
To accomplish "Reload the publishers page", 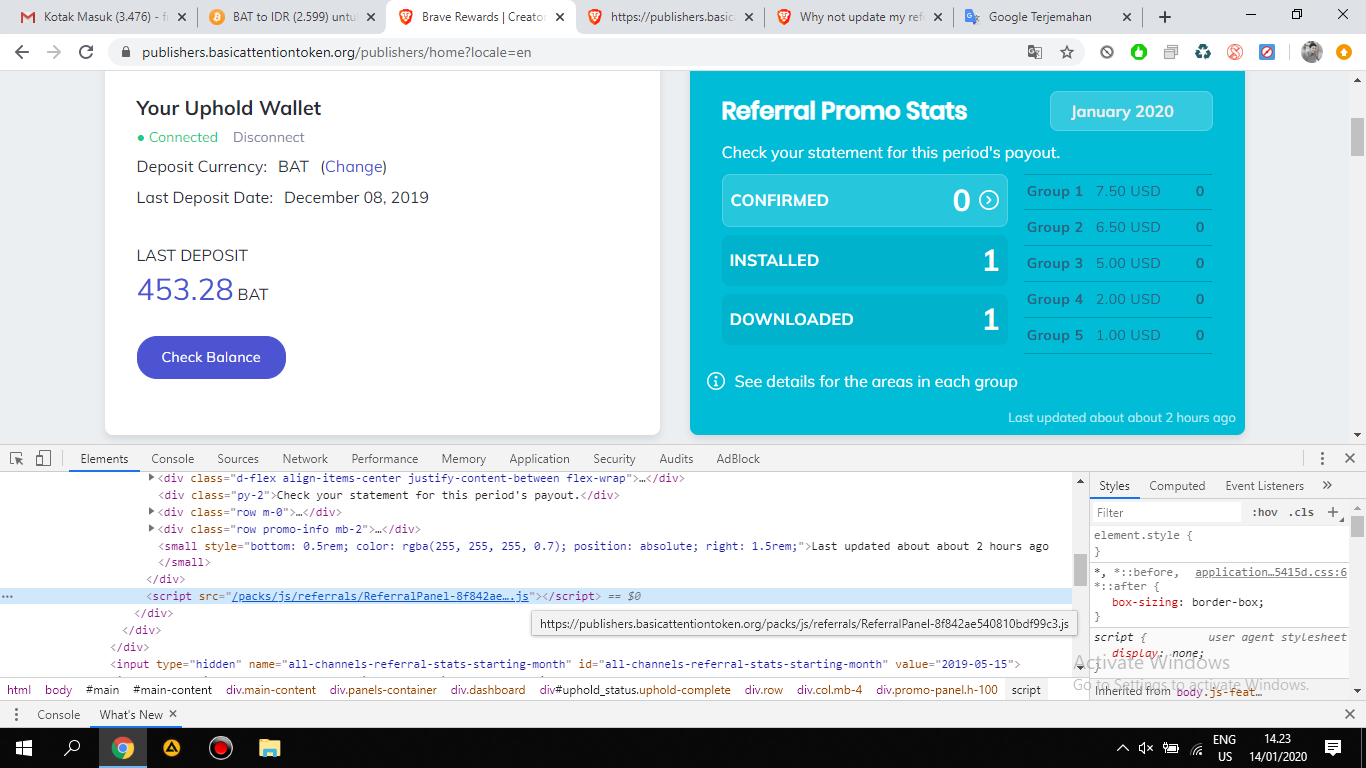I will pyautogui.click(x=87, y=52).
